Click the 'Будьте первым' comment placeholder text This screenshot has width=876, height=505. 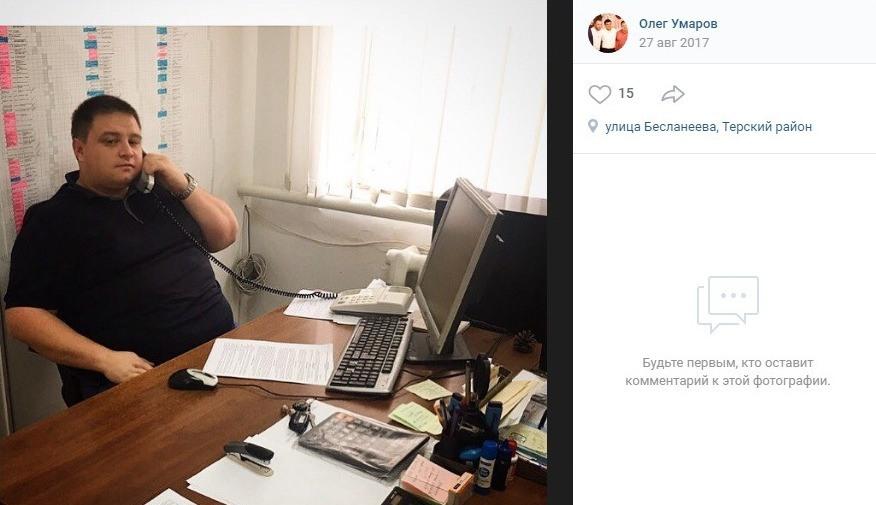[727, 372]
